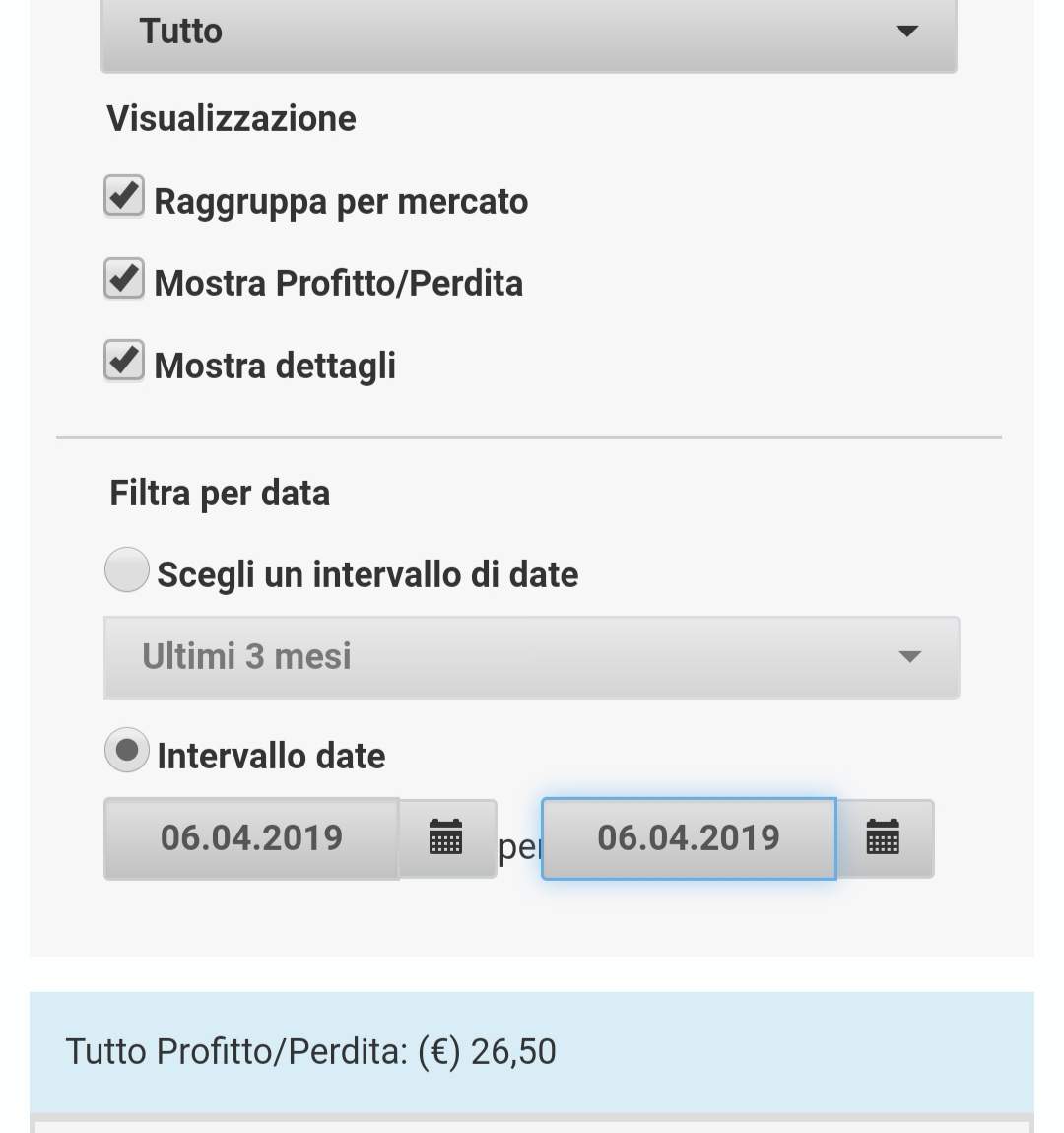Click the Filtra per data heading
The height and width of the screenshot is (1133, 1064).
[x=220, y=493]
